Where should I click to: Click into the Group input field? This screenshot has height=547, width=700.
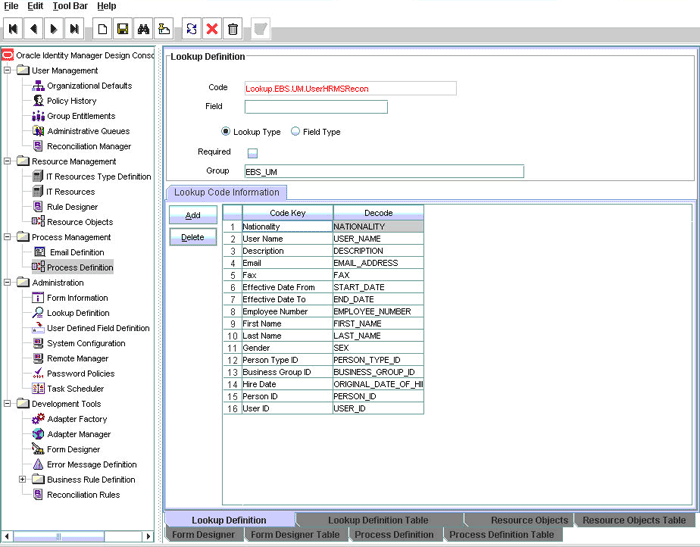pos(384,171)
